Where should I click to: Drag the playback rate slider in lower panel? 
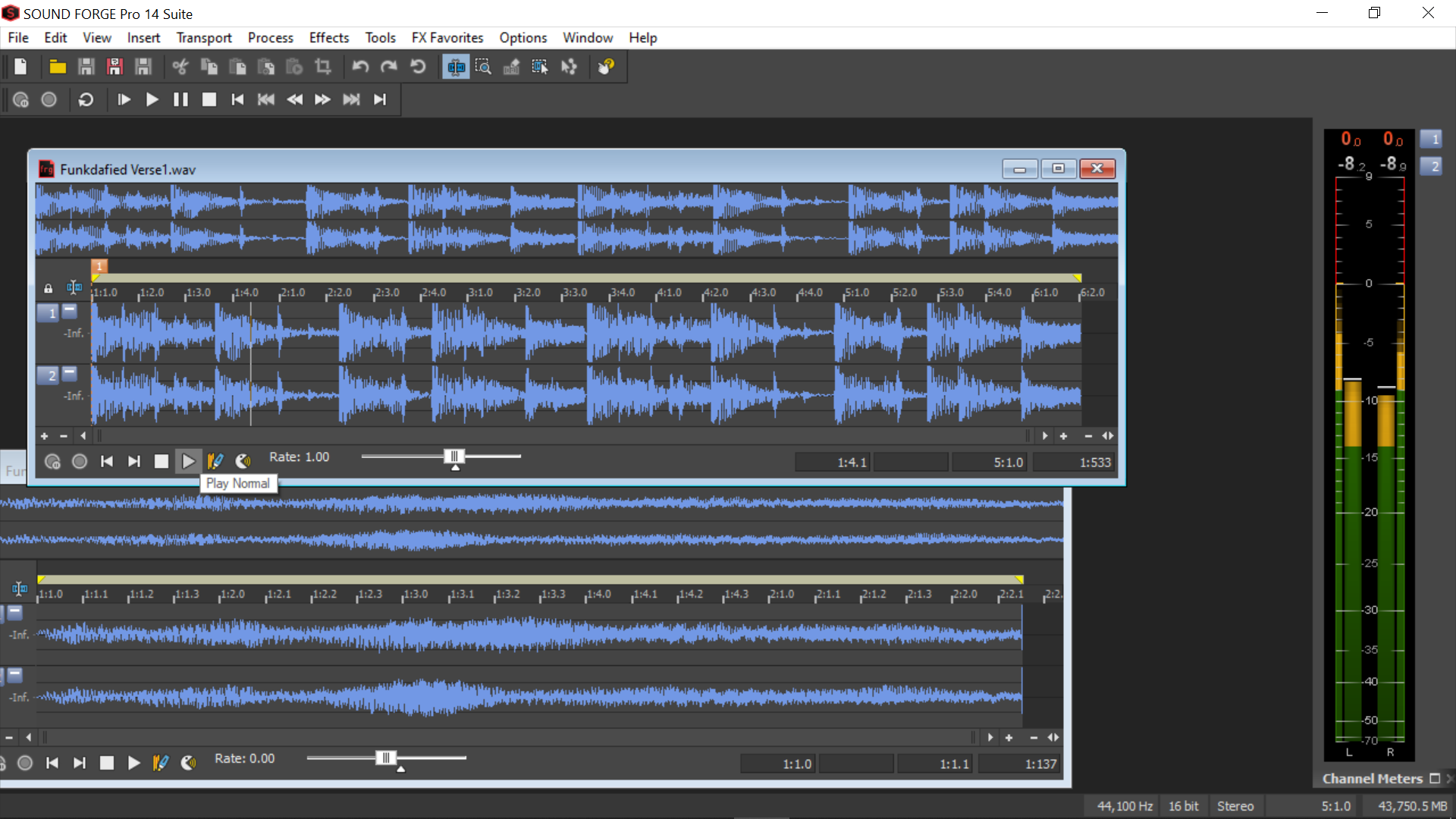pyautogui.click(x=385, y=757)
